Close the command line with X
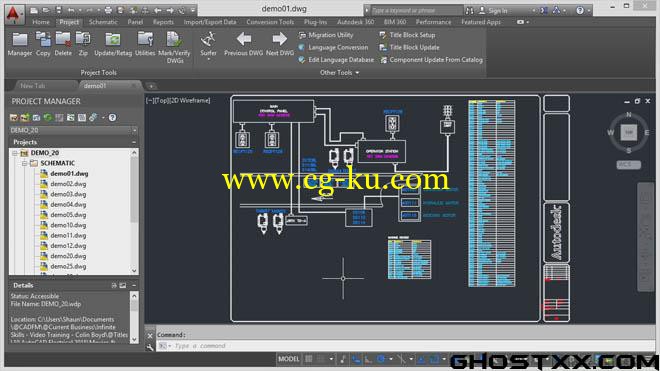 150,336
